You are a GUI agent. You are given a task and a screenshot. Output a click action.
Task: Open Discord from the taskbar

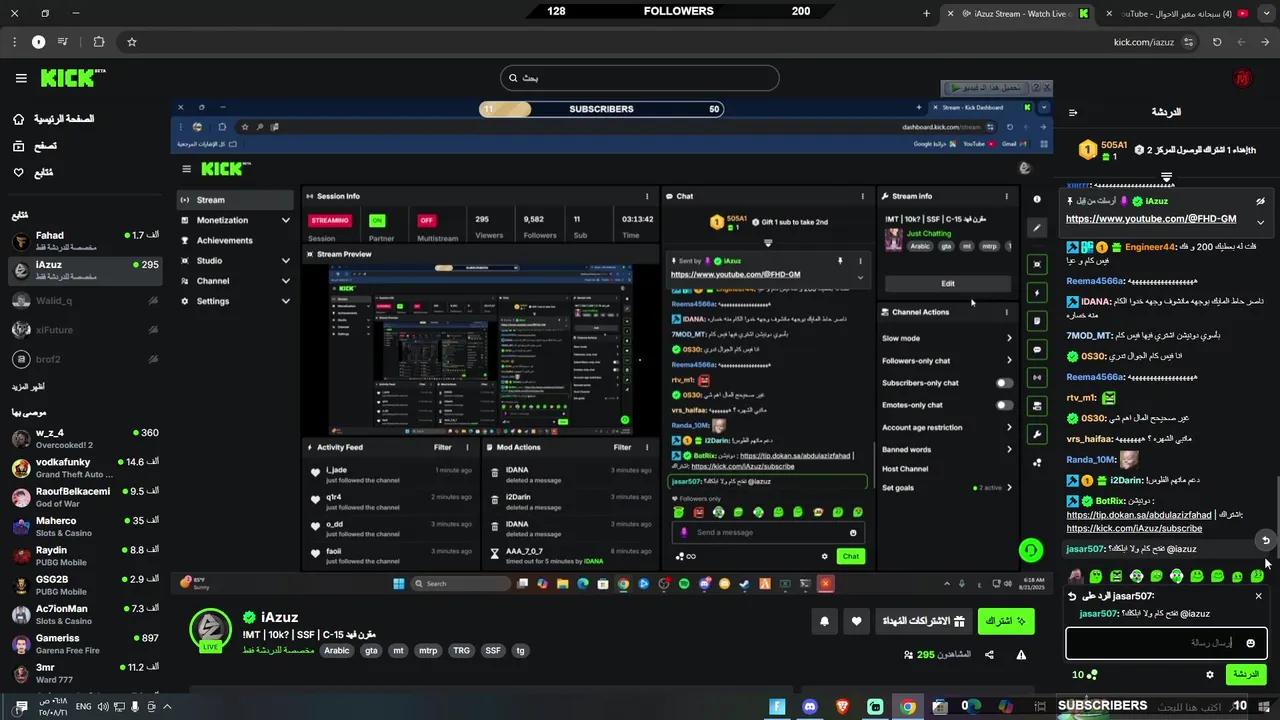click(x=810, y=707)
